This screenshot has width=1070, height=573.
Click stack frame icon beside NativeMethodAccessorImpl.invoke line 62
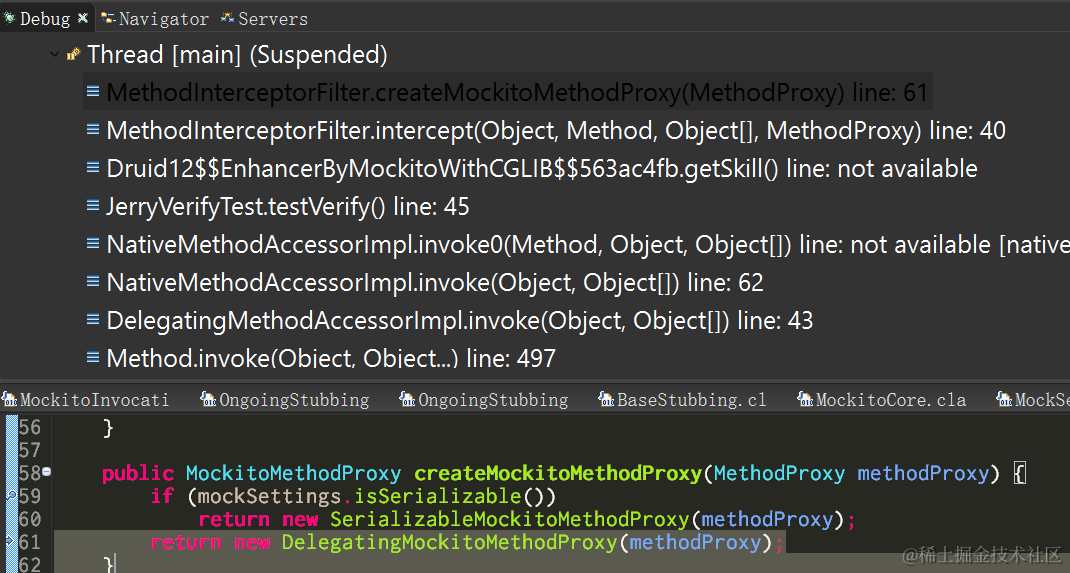[x=93, y=282]
